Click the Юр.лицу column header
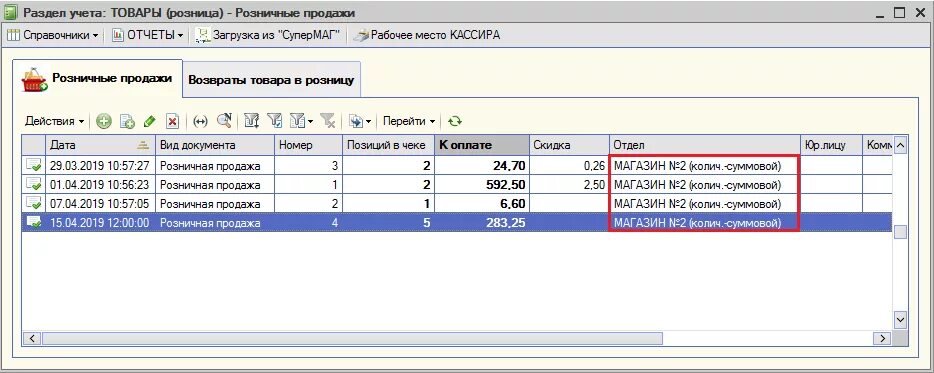 (x=831, y=145)
